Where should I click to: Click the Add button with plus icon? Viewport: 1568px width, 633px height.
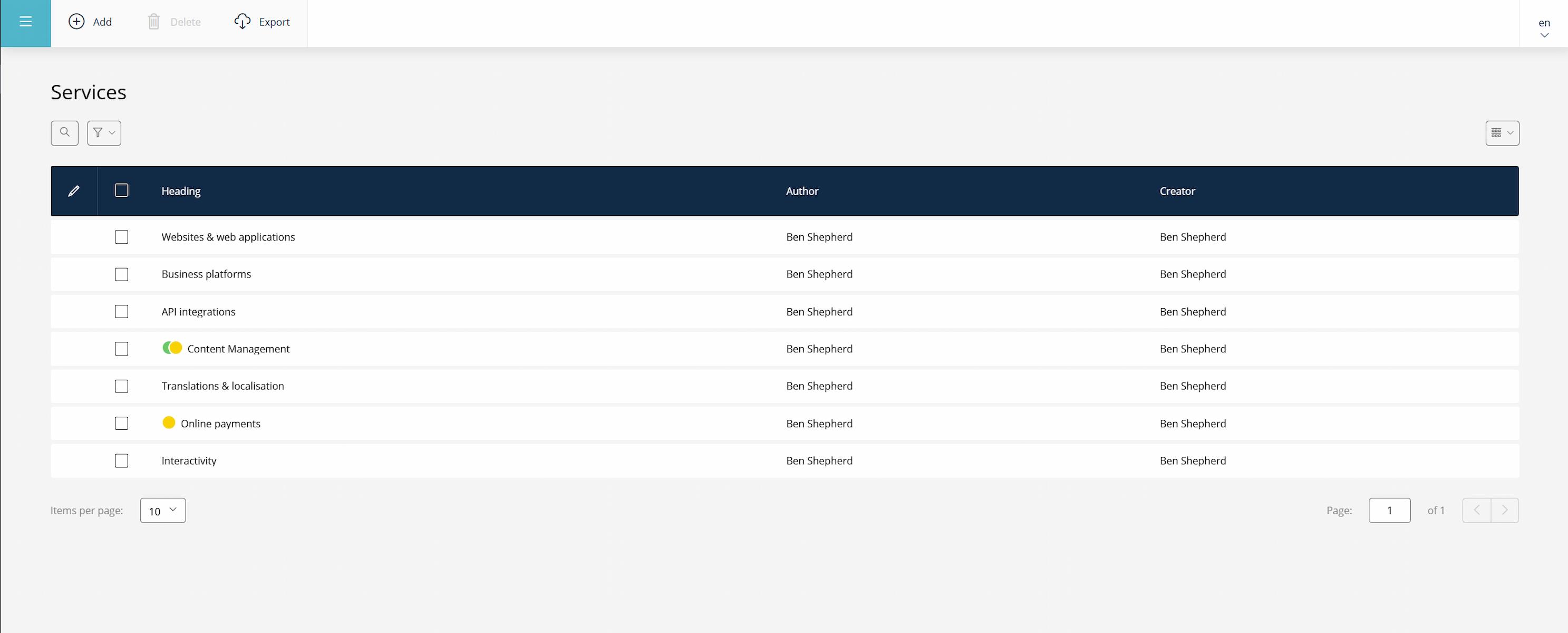click(x=90, y=22)
